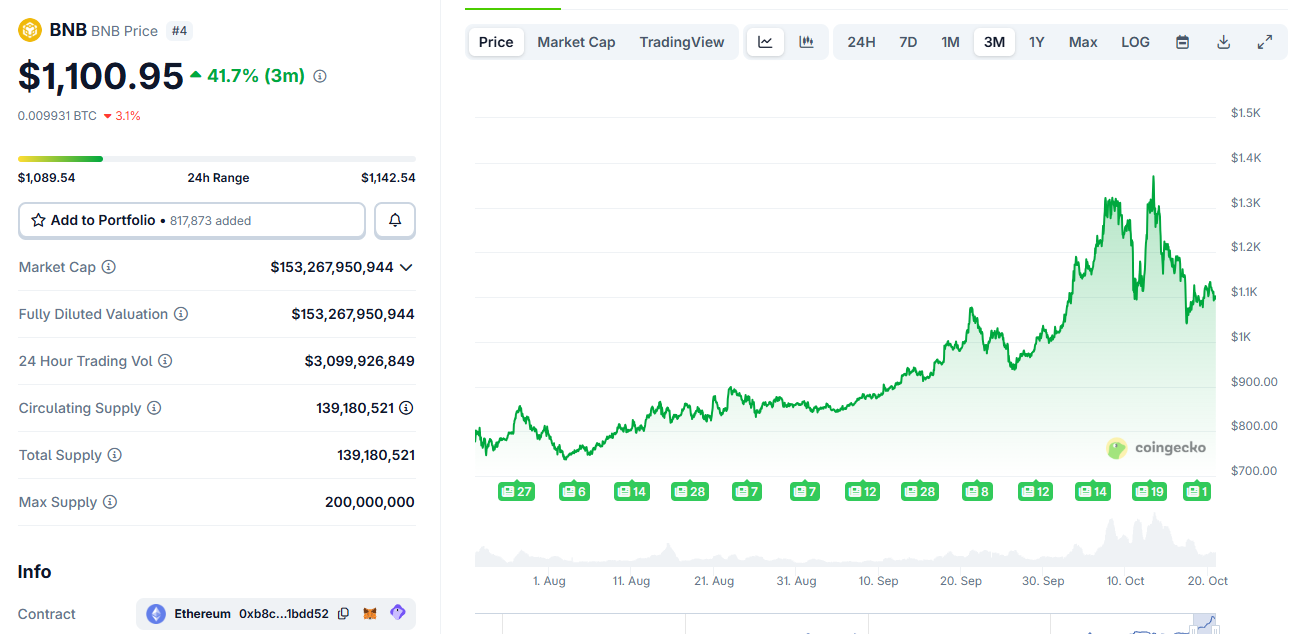
Task: Expand the Market Cap breakdown chevron
Action: (406, 267)
